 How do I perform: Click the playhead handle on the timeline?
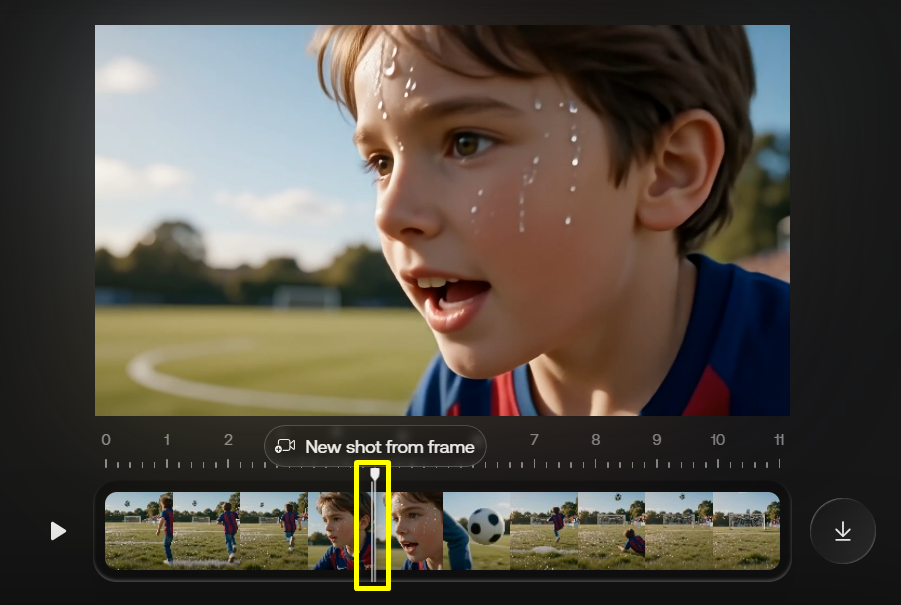click(x=374, y=474)
